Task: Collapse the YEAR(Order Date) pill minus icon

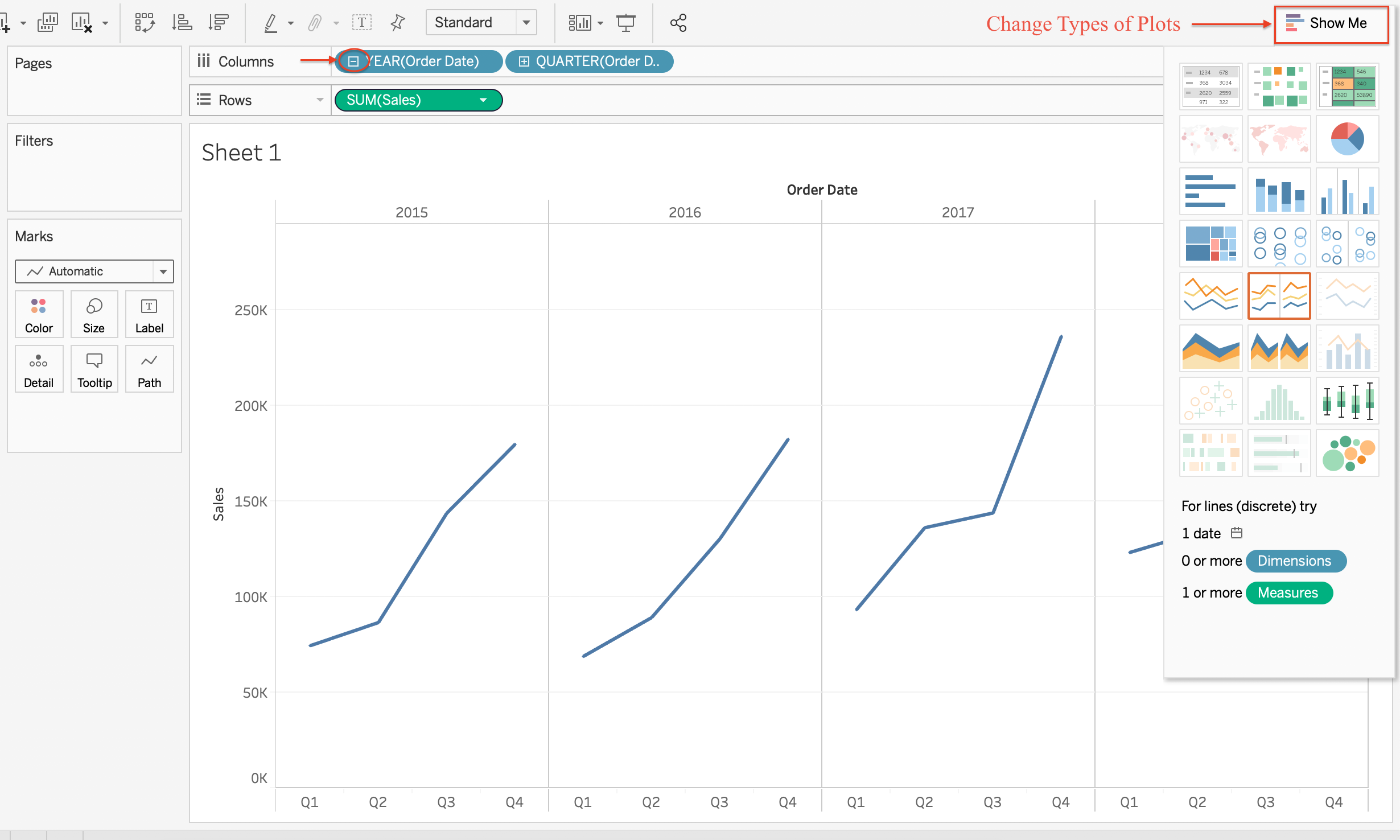Action: (353, 61)
